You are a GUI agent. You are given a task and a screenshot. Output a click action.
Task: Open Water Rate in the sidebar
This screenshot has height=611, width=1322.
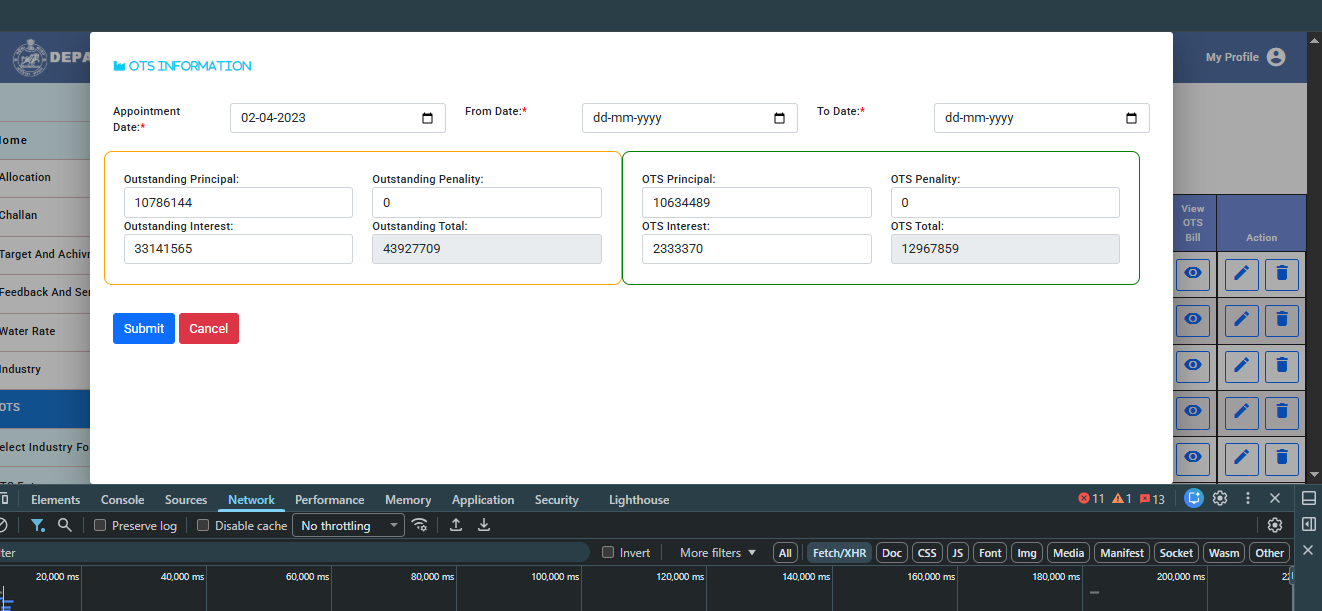(x=45, y=331)
